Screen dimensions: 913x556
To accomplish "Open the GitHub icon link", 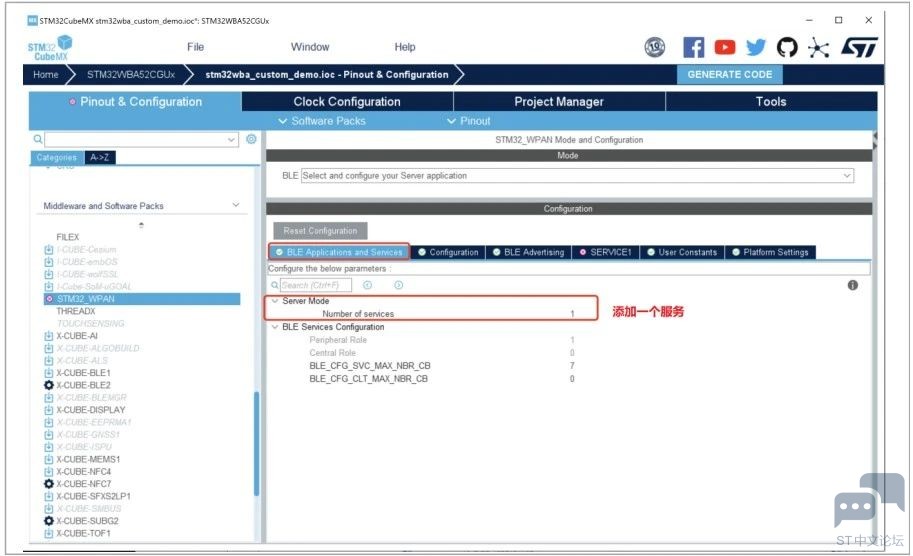I will tap(787, 47).
